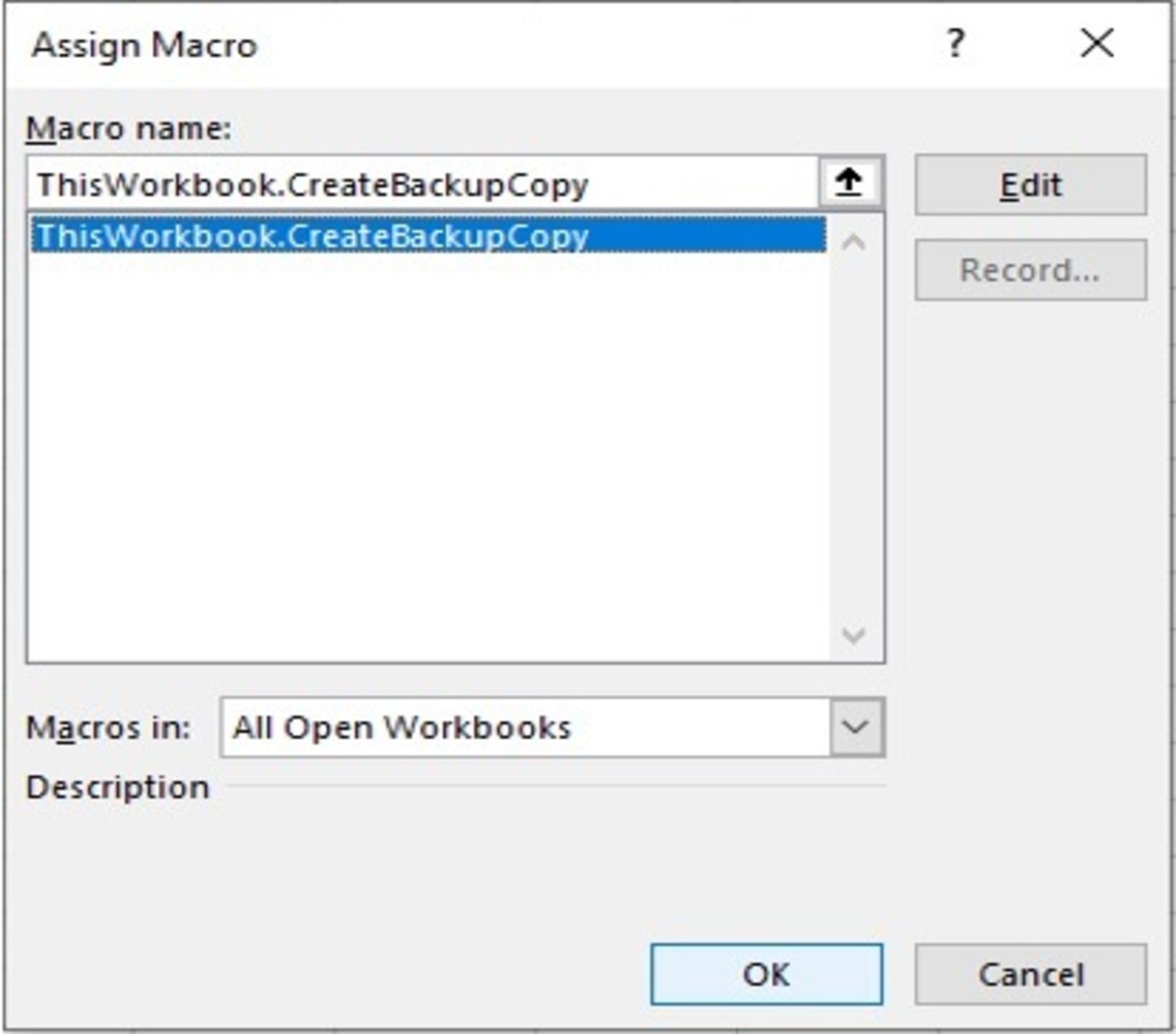Open the All Open Workbooks combo box
This screenshot has height=1034, width=1176.
[x=526, y=727]
